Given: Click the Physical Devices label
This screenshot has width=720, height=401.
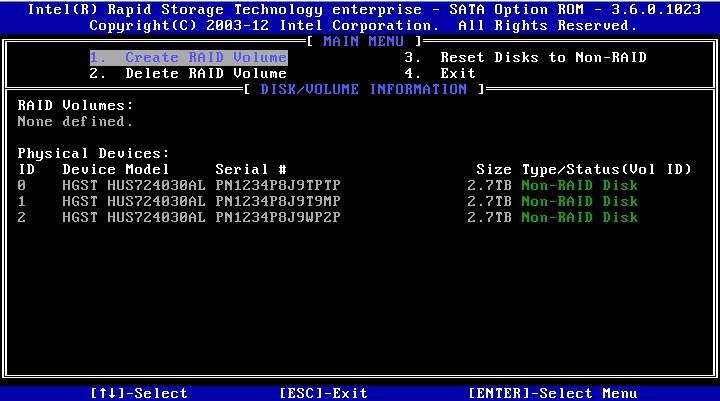Looking at the screenshot, I should pos(93,153).
